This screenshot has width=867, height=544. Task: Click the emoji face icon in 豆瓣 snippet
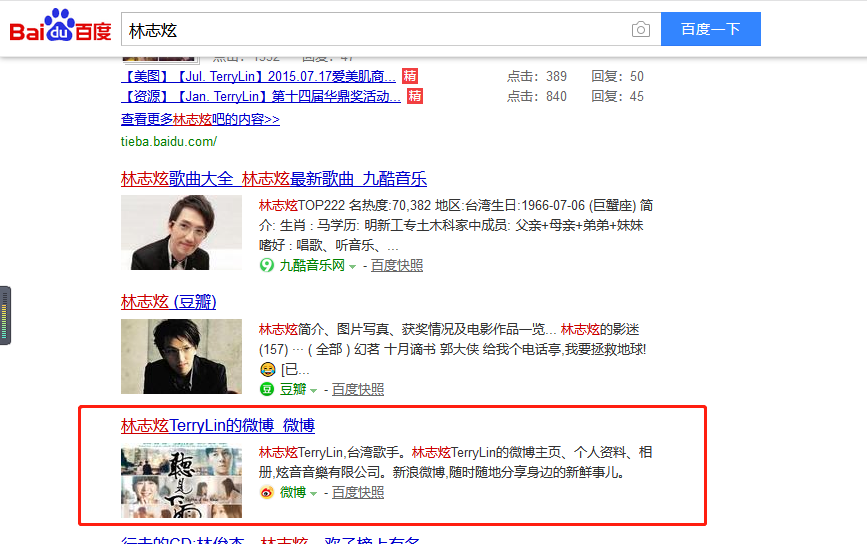point(268,369)
